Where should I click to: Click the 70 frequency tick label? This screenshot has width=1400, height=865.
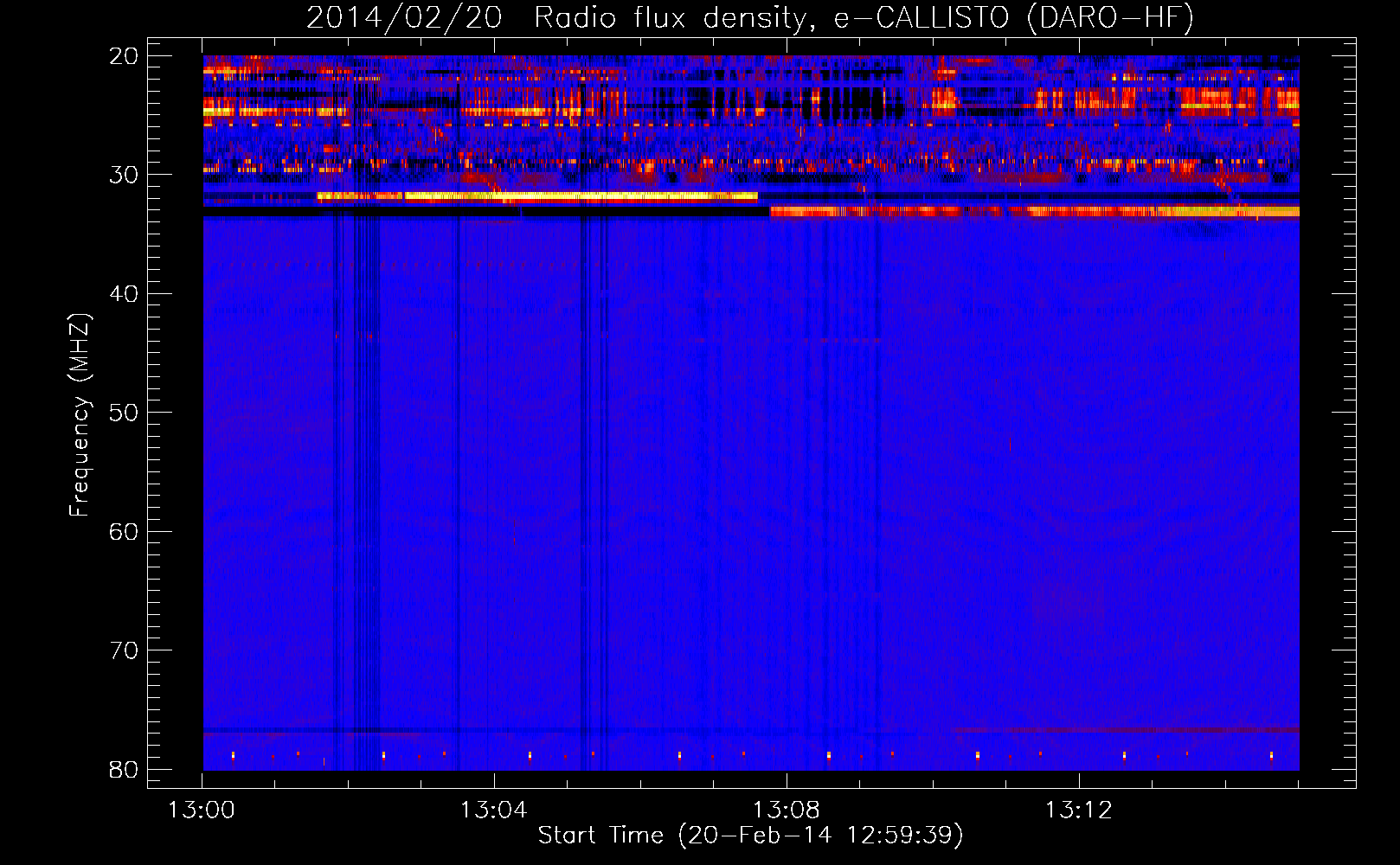pyautogui.click(x=124, y=650)
